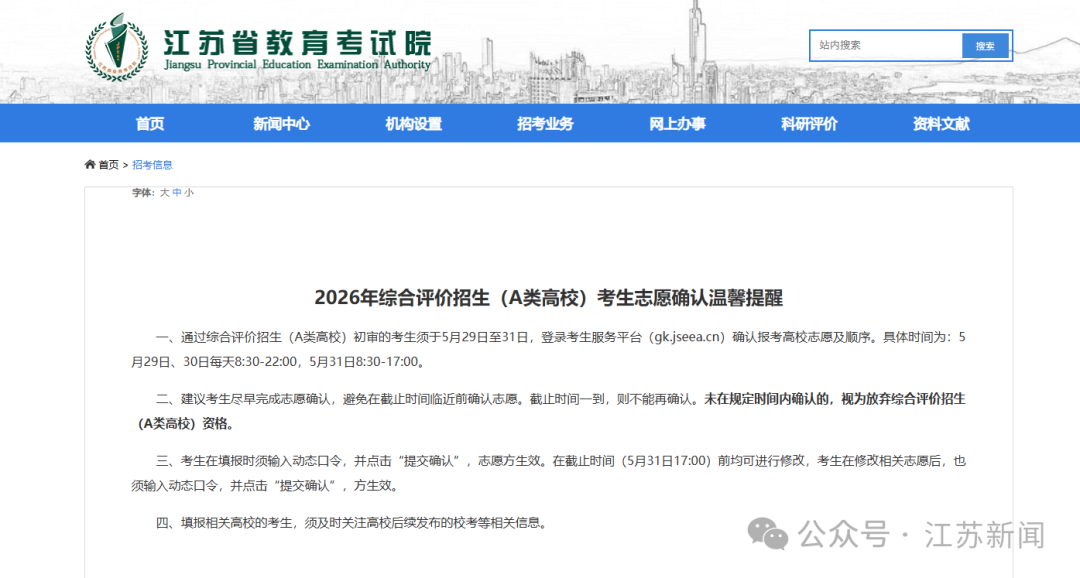Set font size to 大 (large)
The height and width of the screenshot is (578, 1080).
coord(165,193)
